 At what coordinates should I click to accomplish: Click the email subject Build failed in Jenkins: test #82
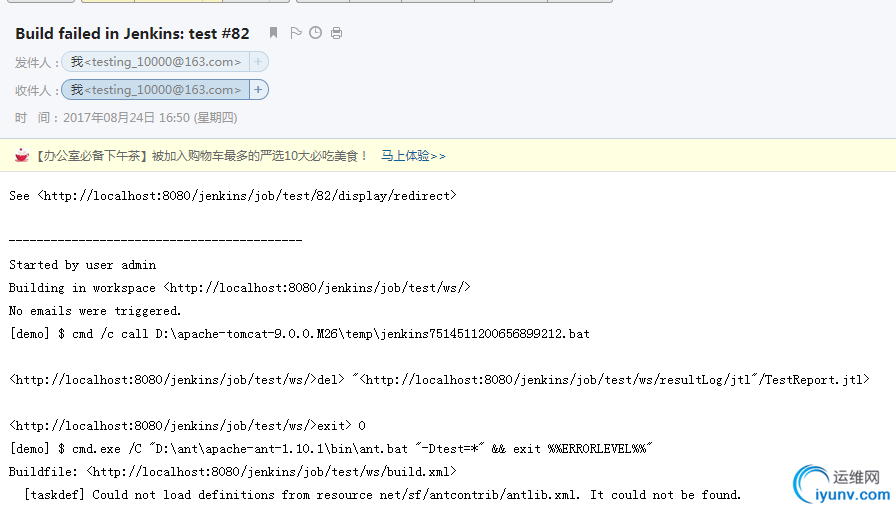tap(132, 34)
